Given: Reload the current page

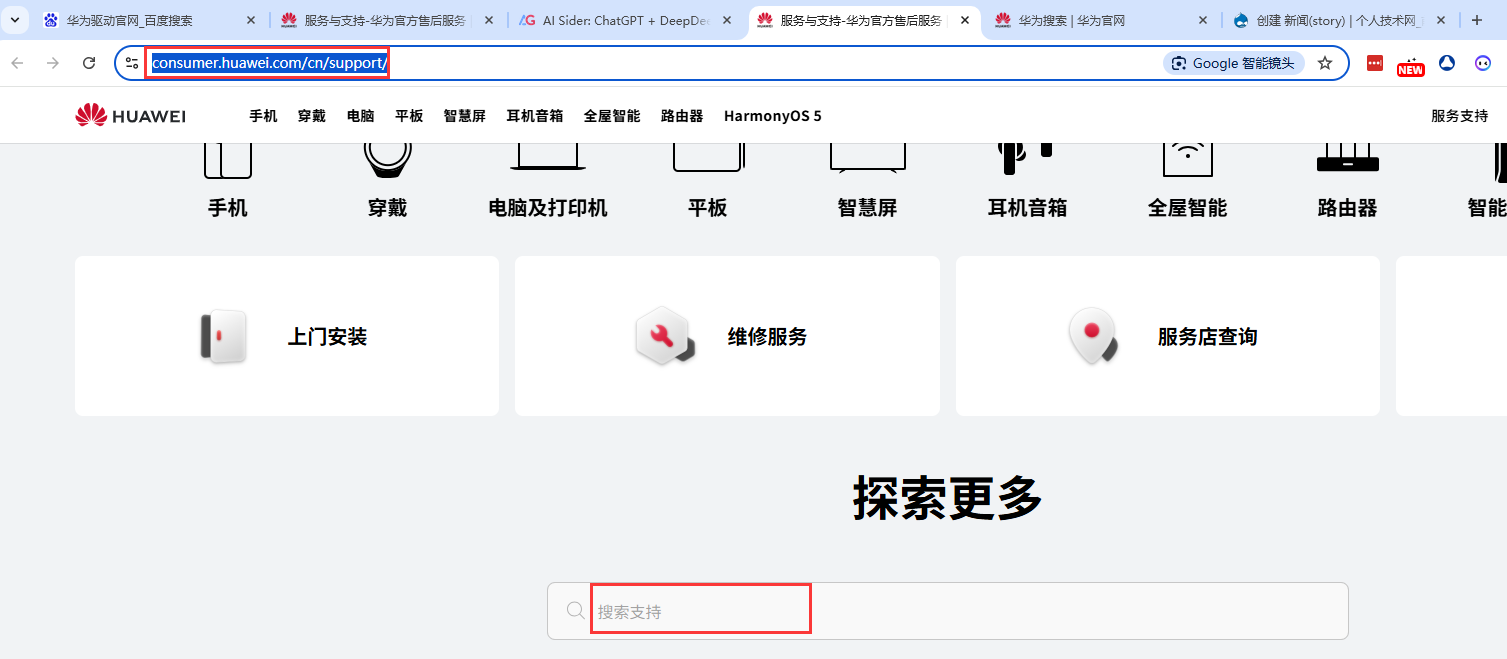Looking at the screenshot, I should (89, 63).
